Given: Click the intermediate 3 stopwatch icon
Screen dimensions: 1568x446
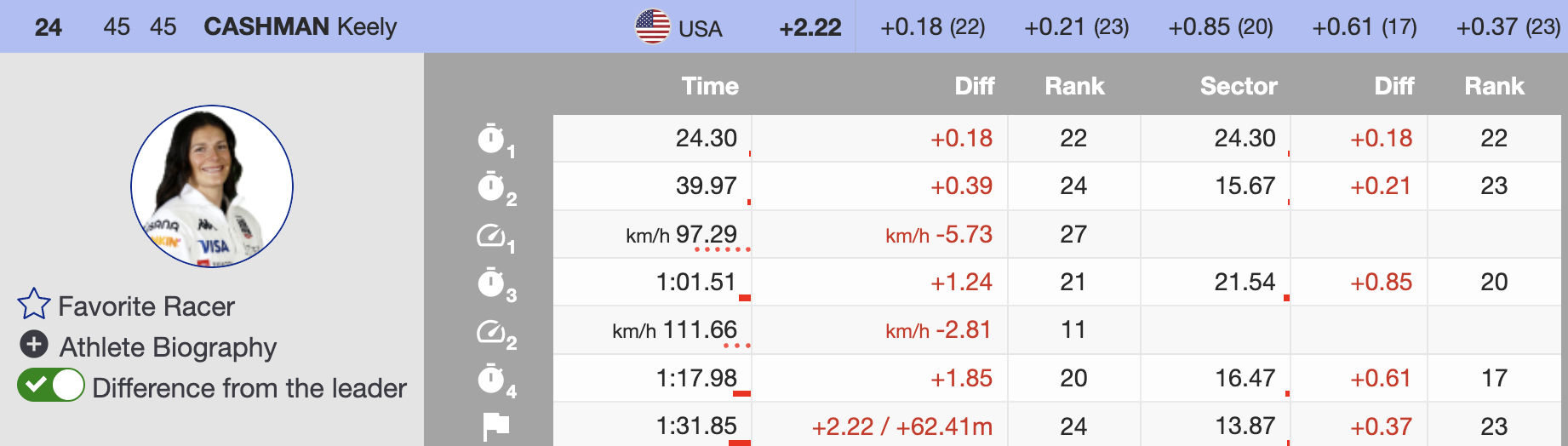Looking at the screenshot, I should [491, 282].
